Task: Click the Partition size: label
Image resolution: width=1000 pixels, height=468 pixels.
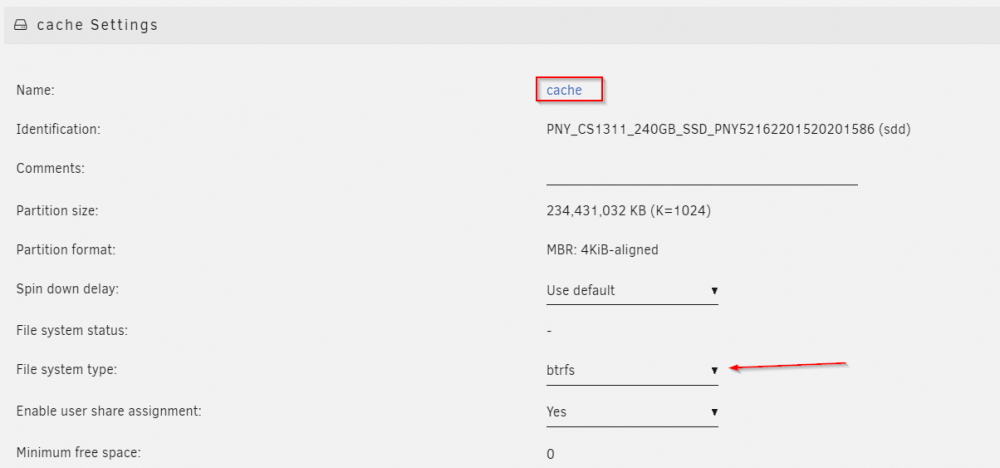Action: [57, 210]
